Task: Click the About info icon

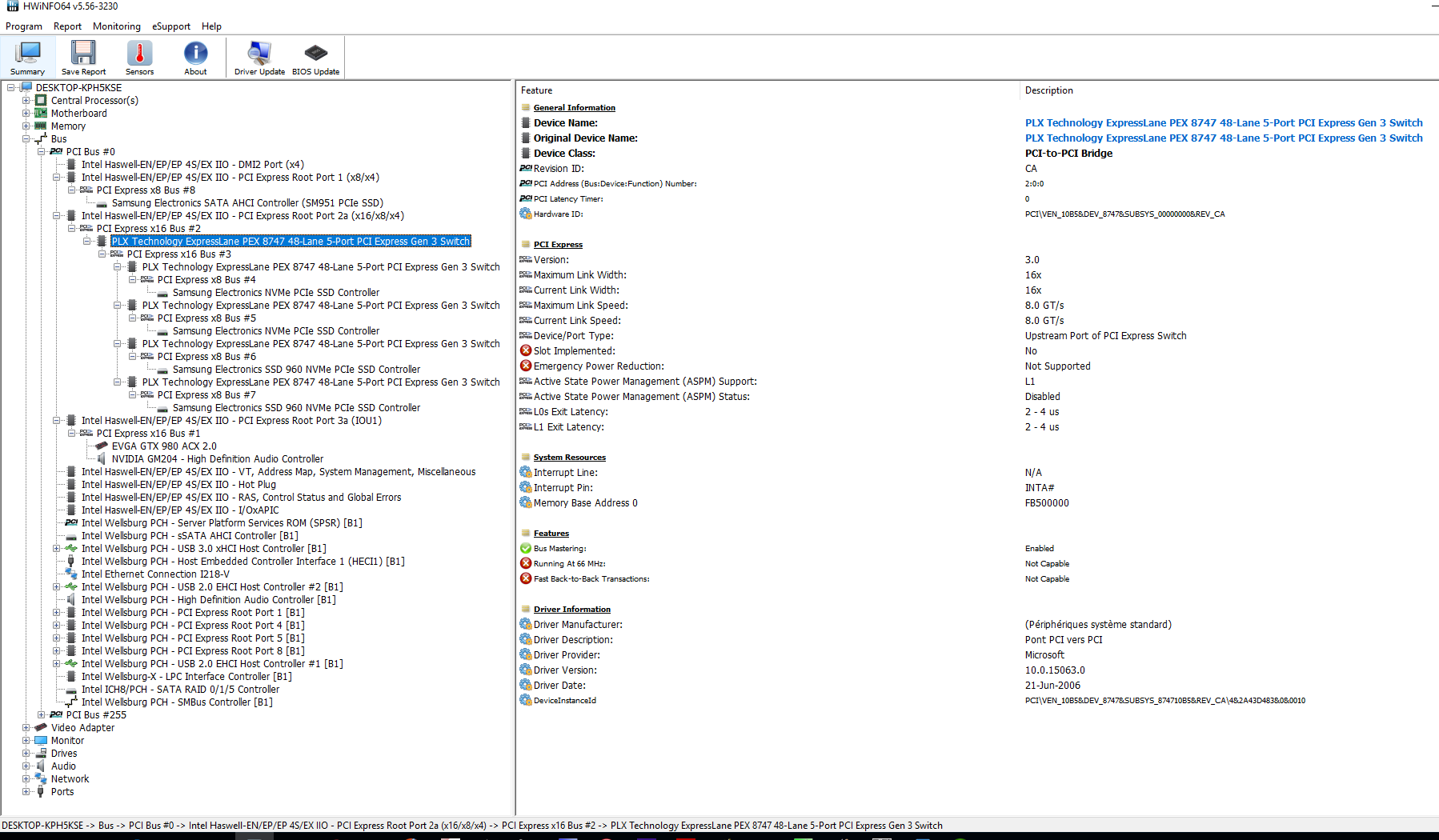Action: pyautogui.click(x=195, y=53)
